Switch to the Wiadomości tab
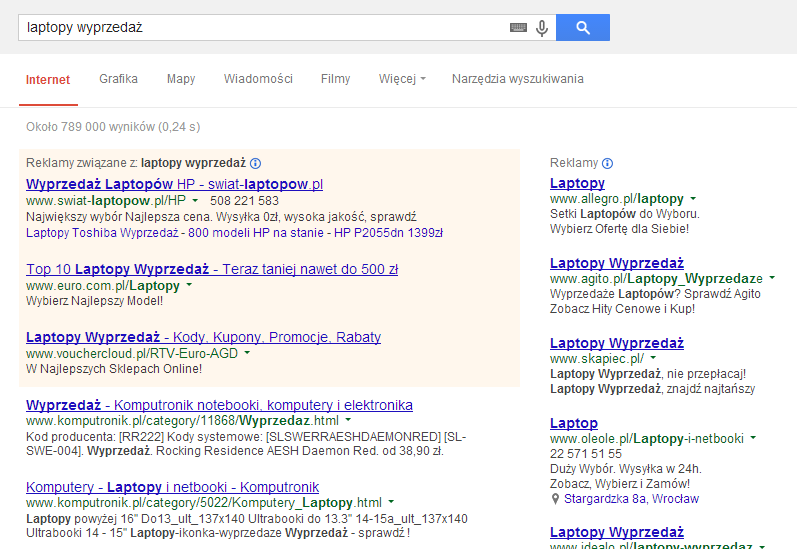 pos(258,79)
